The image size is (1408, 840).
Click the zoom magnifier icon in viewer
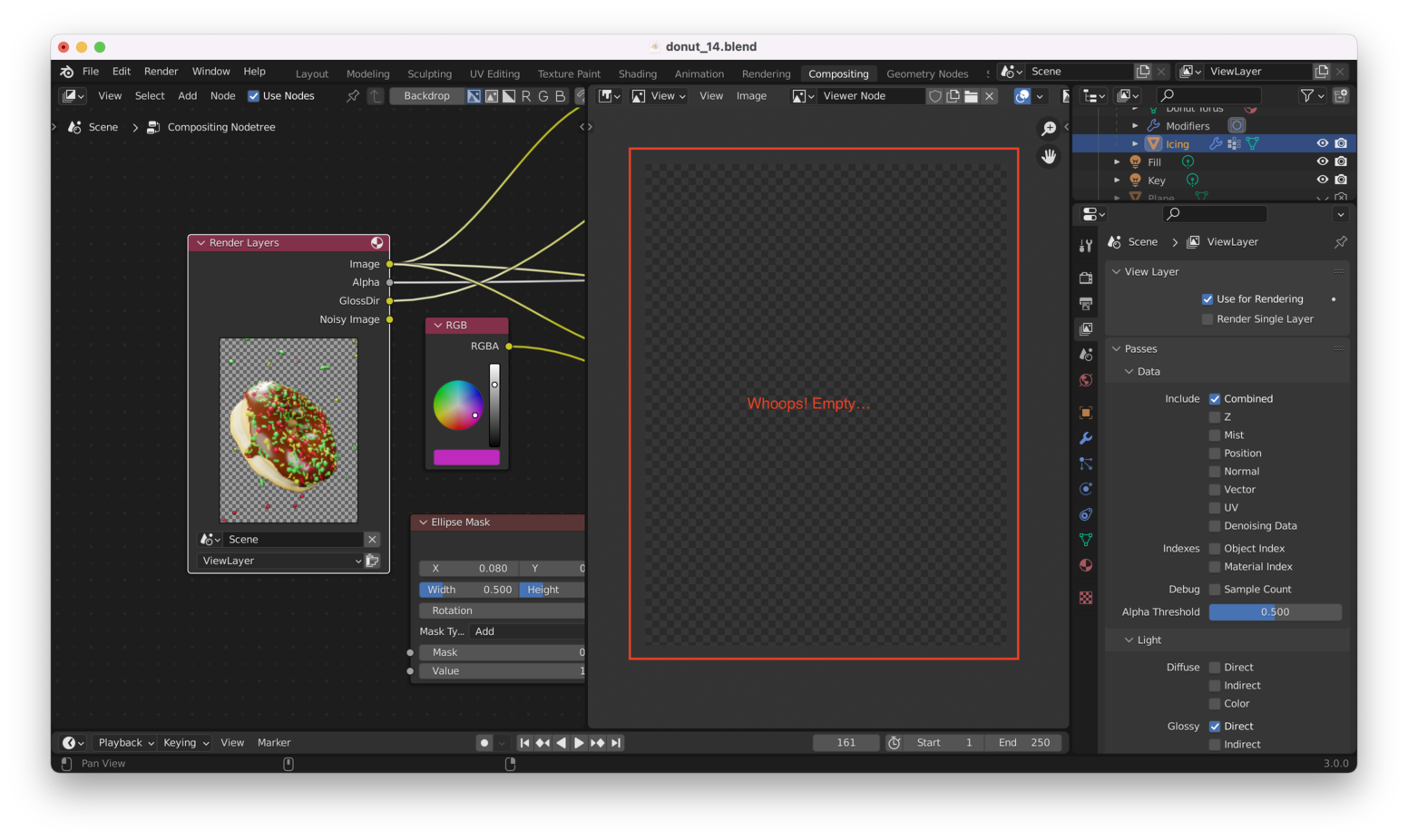pyautogui.click(x=1049, y=129)
